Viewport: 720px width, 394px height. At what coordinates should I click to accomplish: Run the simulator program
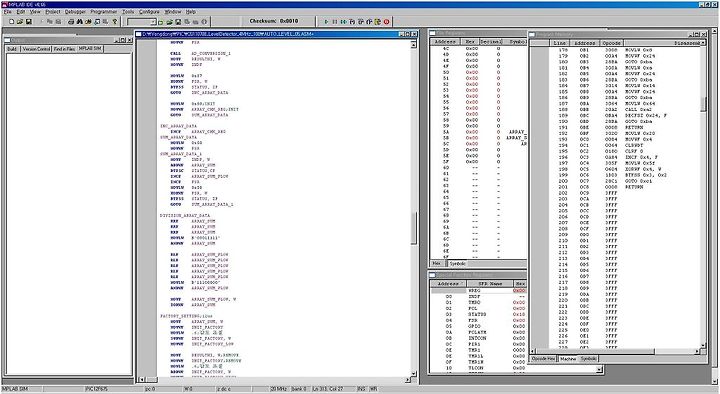[326, 22]
